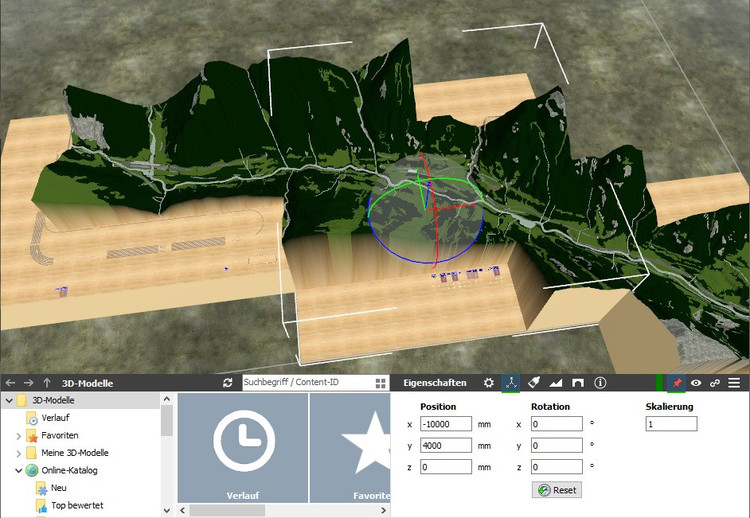Navigate up one level in 3D-Modelle
Image resolution: width=750 pixels, height=518 pixels.
[47, 383]
